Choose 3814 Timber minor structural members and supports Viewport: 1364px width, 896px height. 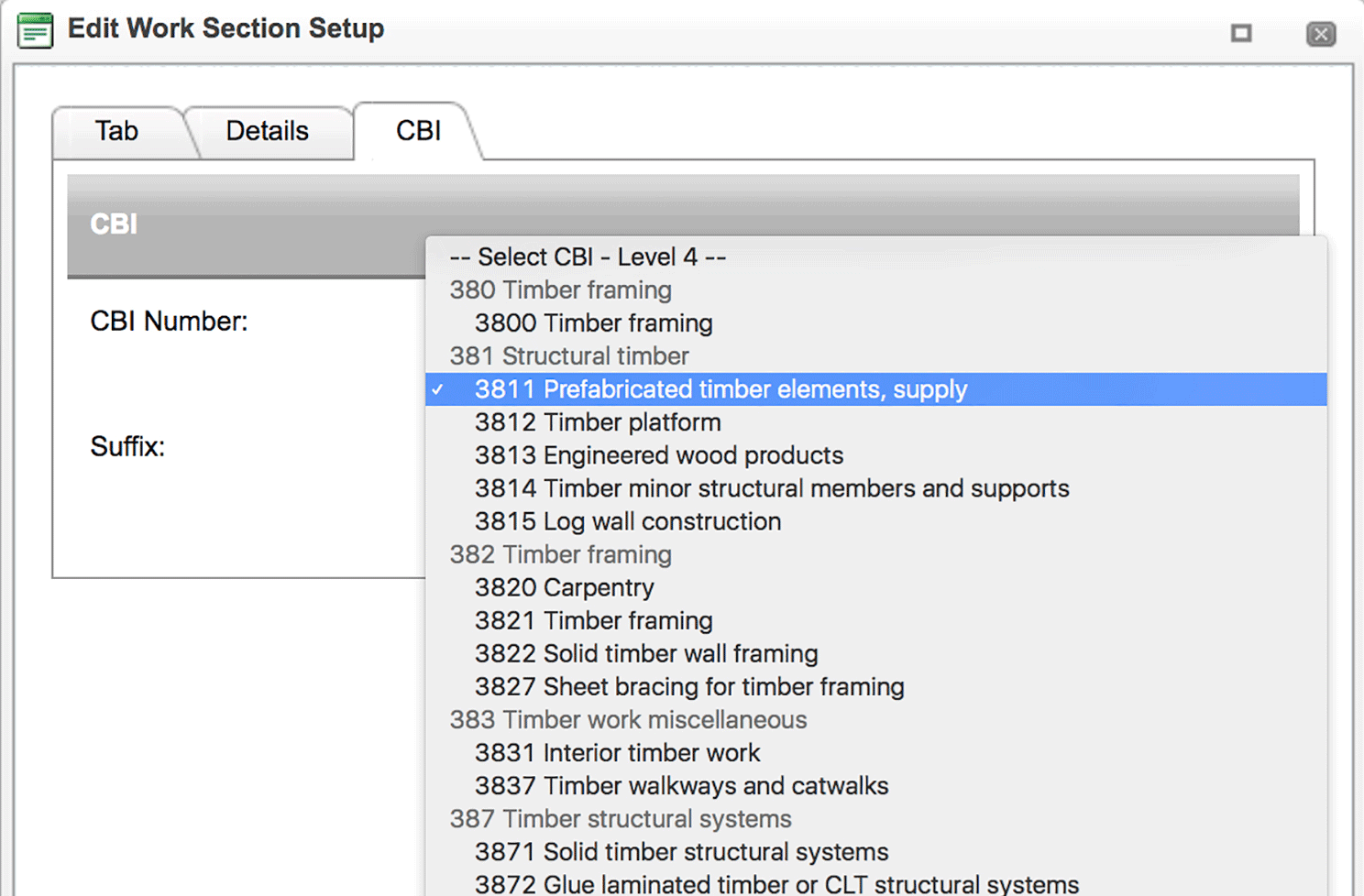click(772, 488)
